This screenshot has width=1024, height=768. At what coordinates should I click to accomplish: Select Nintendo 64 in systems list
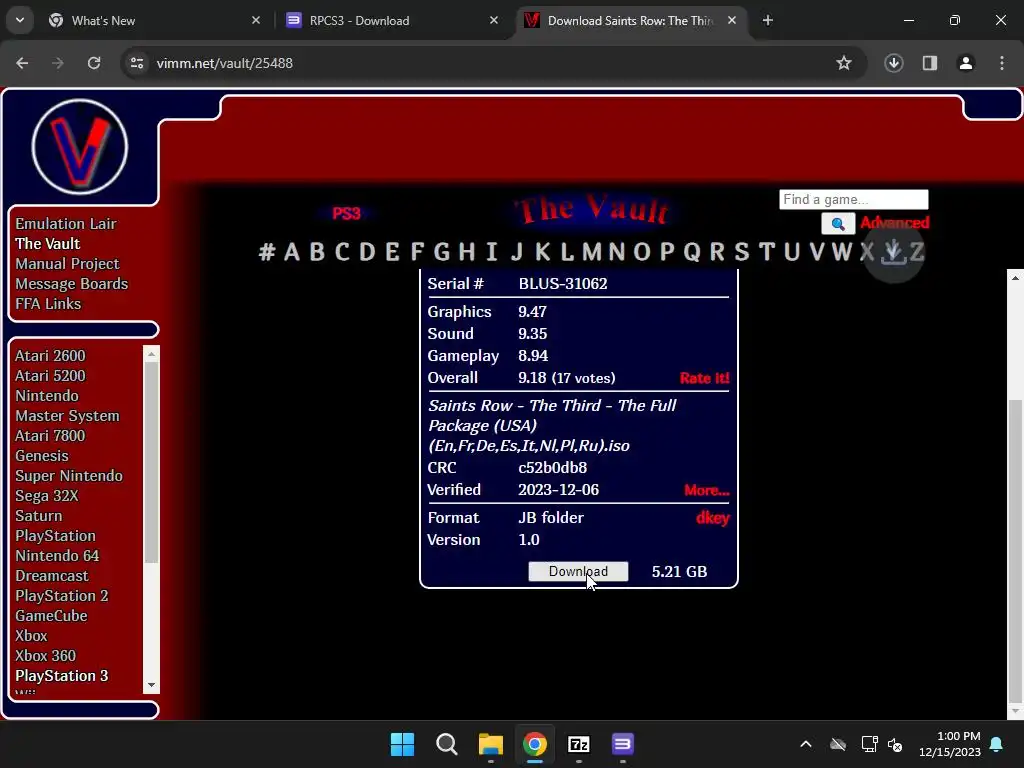point(57,556)
